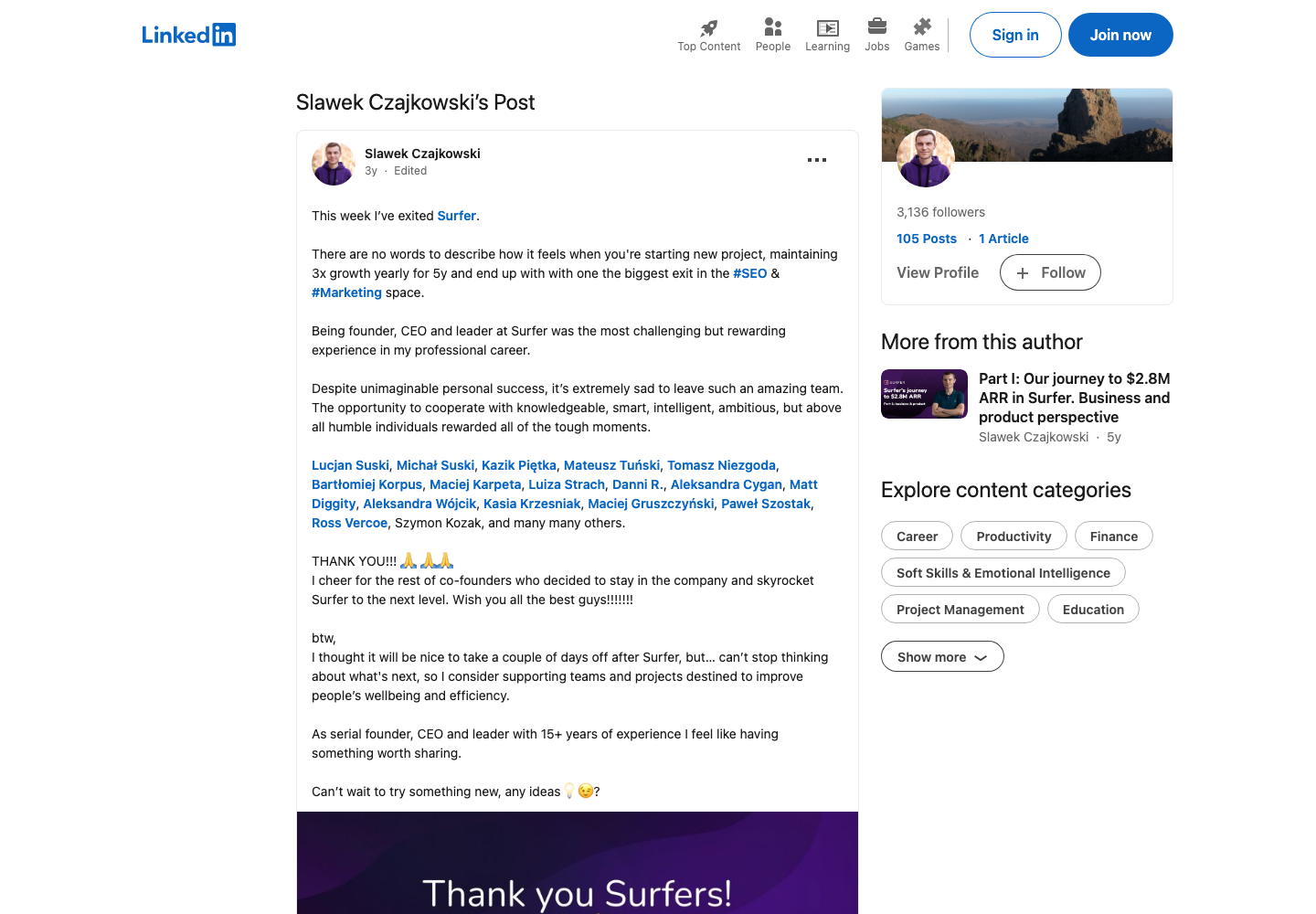Open Michał Suski's profile mention

tap(435, 465)
